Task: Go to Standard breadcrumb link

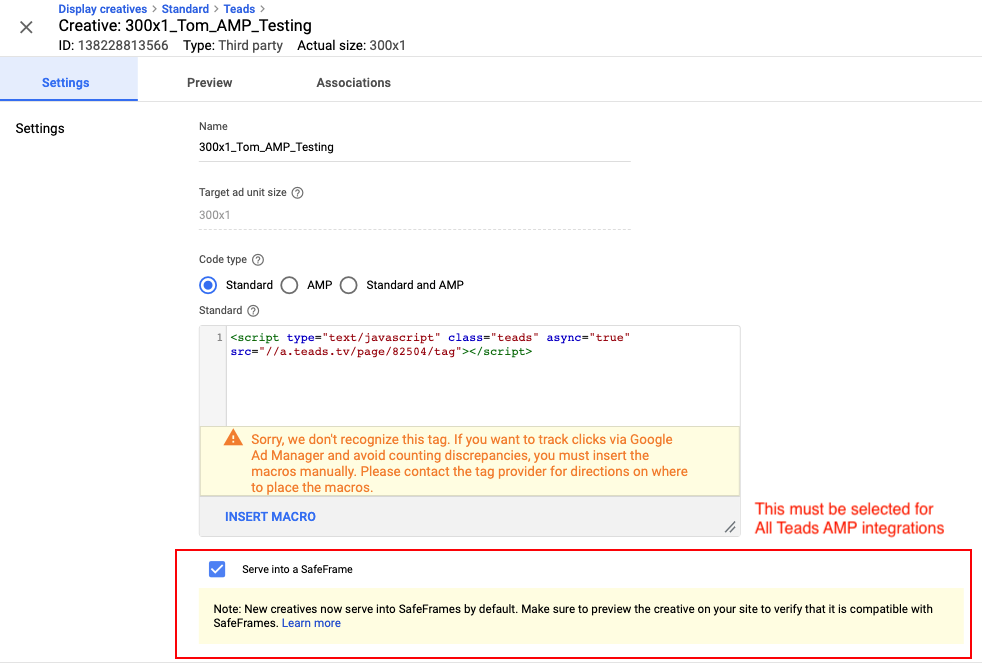Action: pos(185,9)
